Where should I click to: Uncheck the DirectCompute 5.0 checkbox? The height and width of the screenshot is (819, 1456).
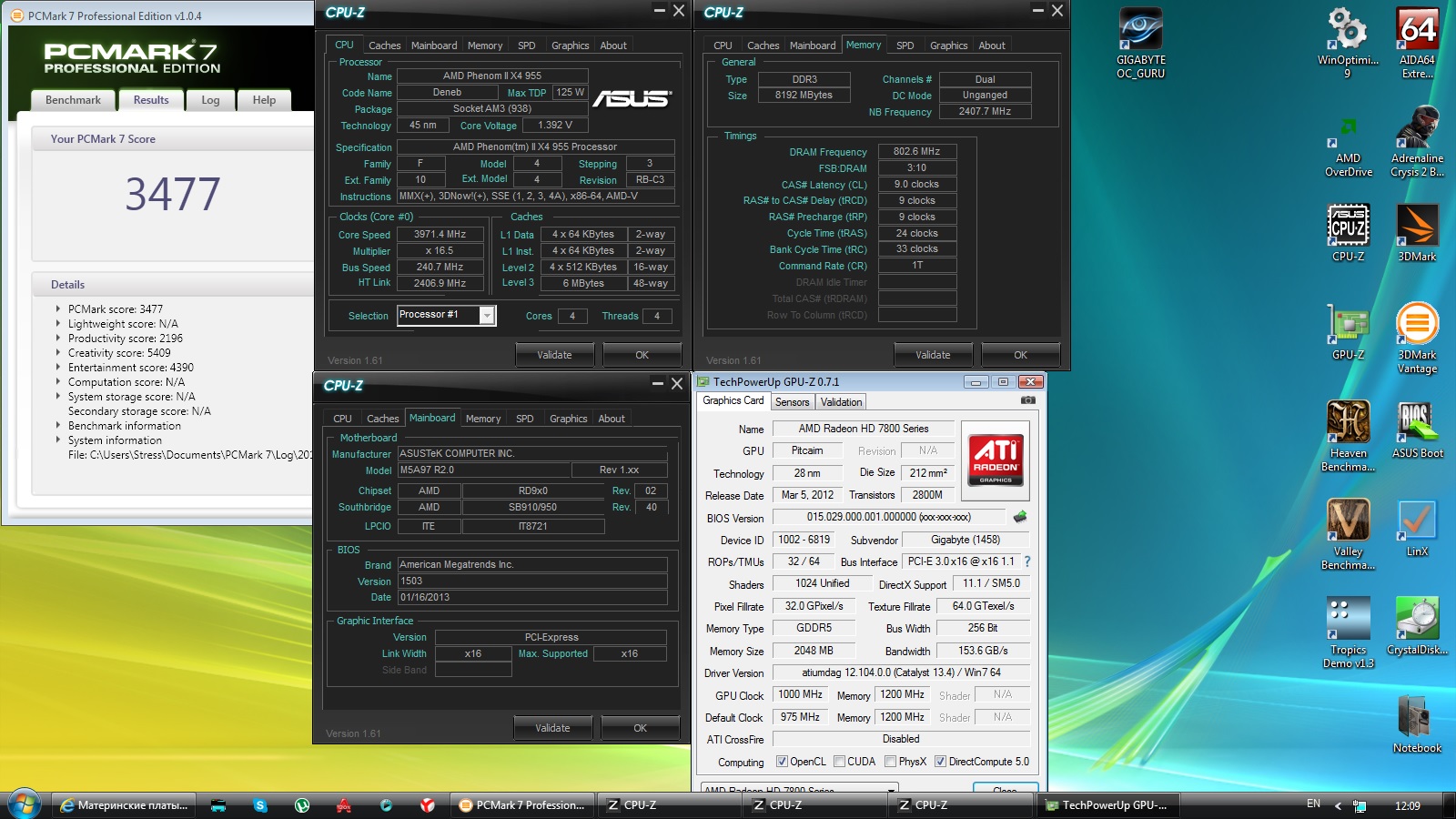pos(940,762)
